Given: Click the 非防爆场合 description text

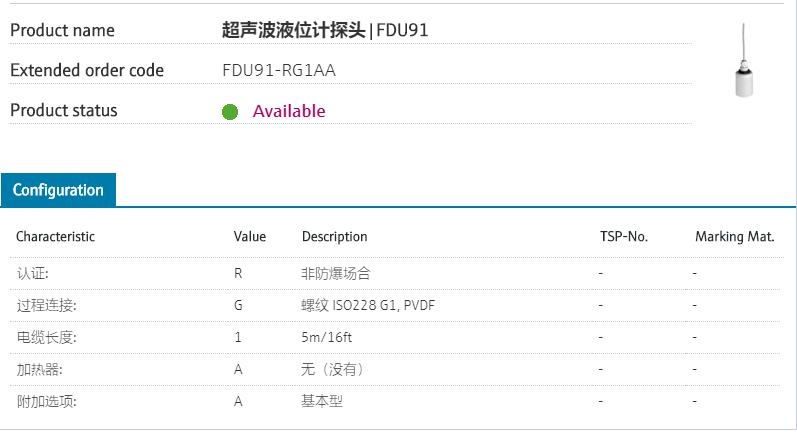Looking at the screenshot, I should tap(336, 273).
